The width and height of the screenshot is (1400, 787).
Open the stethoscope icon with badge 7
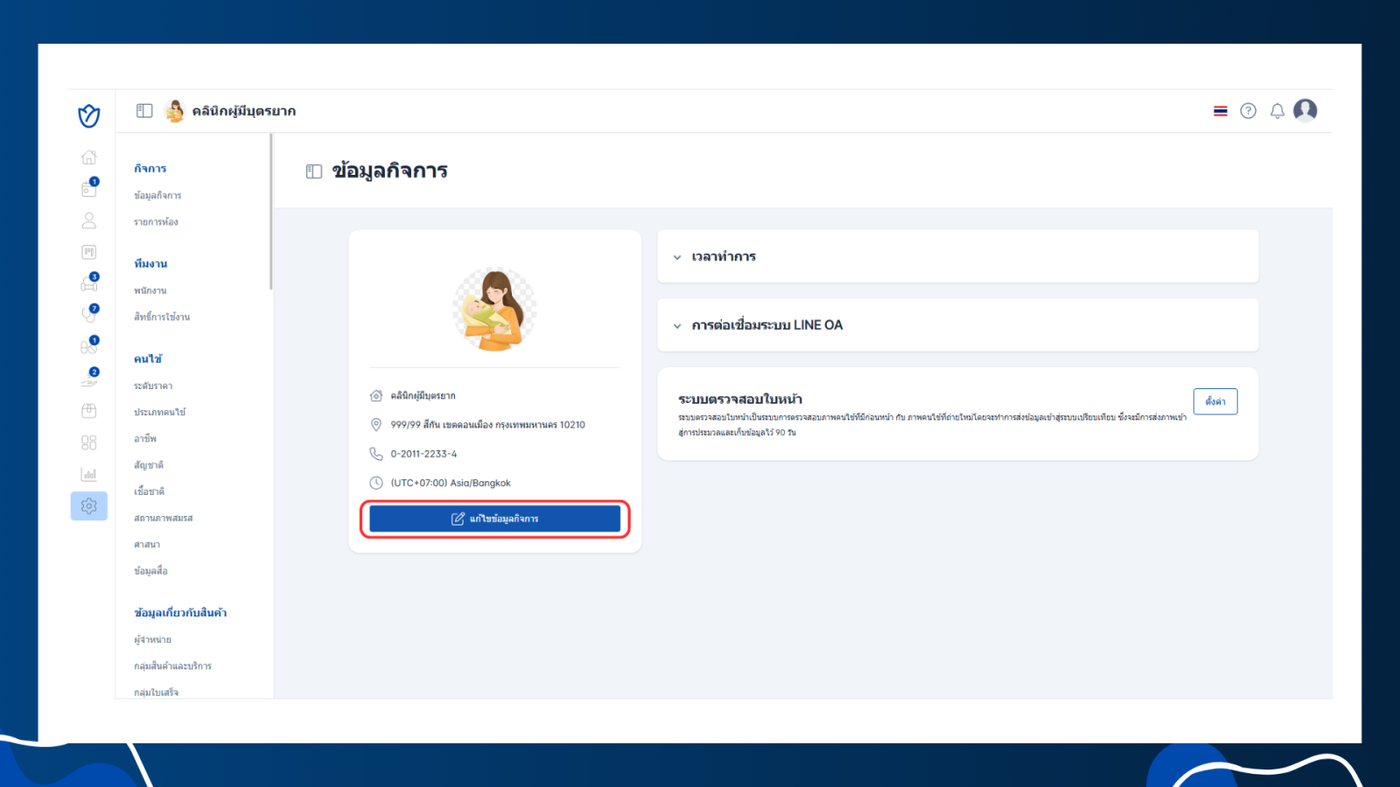(x=89, y=316)
